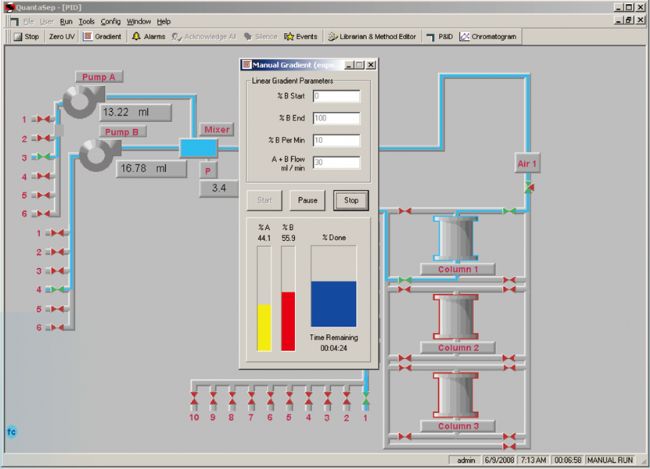Viewport: 650px width, 469px height.
Task: Open the Tools menu
Action: 87,21
